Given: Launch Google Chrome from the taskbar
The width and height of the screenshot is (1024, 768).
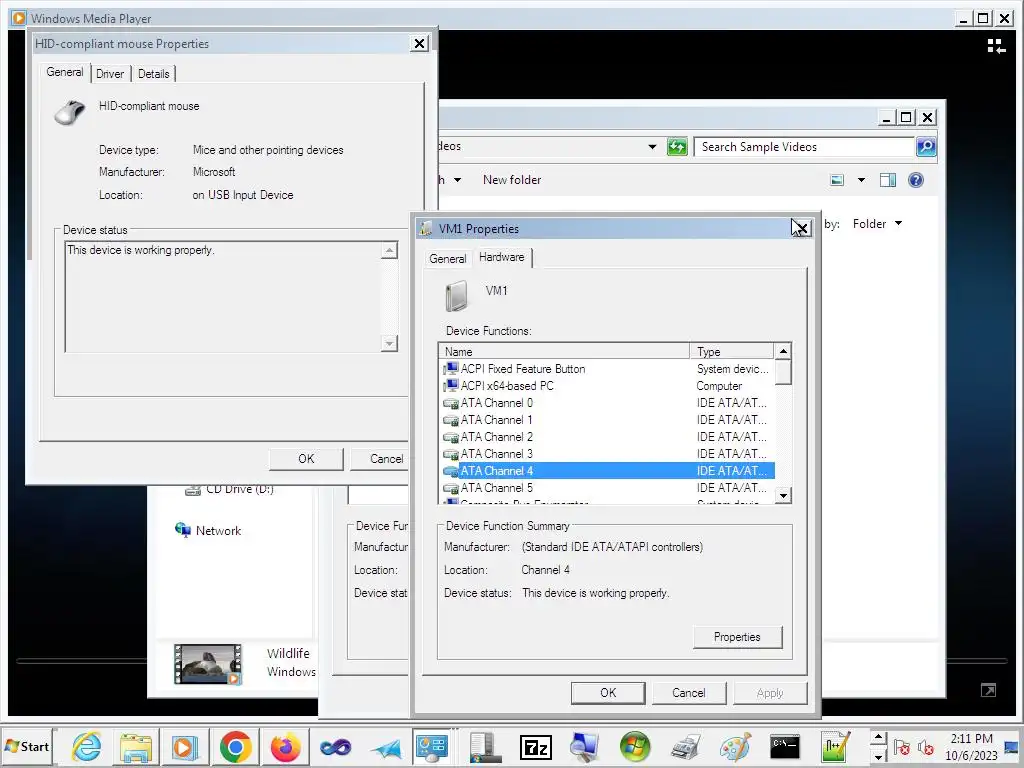Looking at the screenshot, I should pyautogui.click(x=235, y=746).
